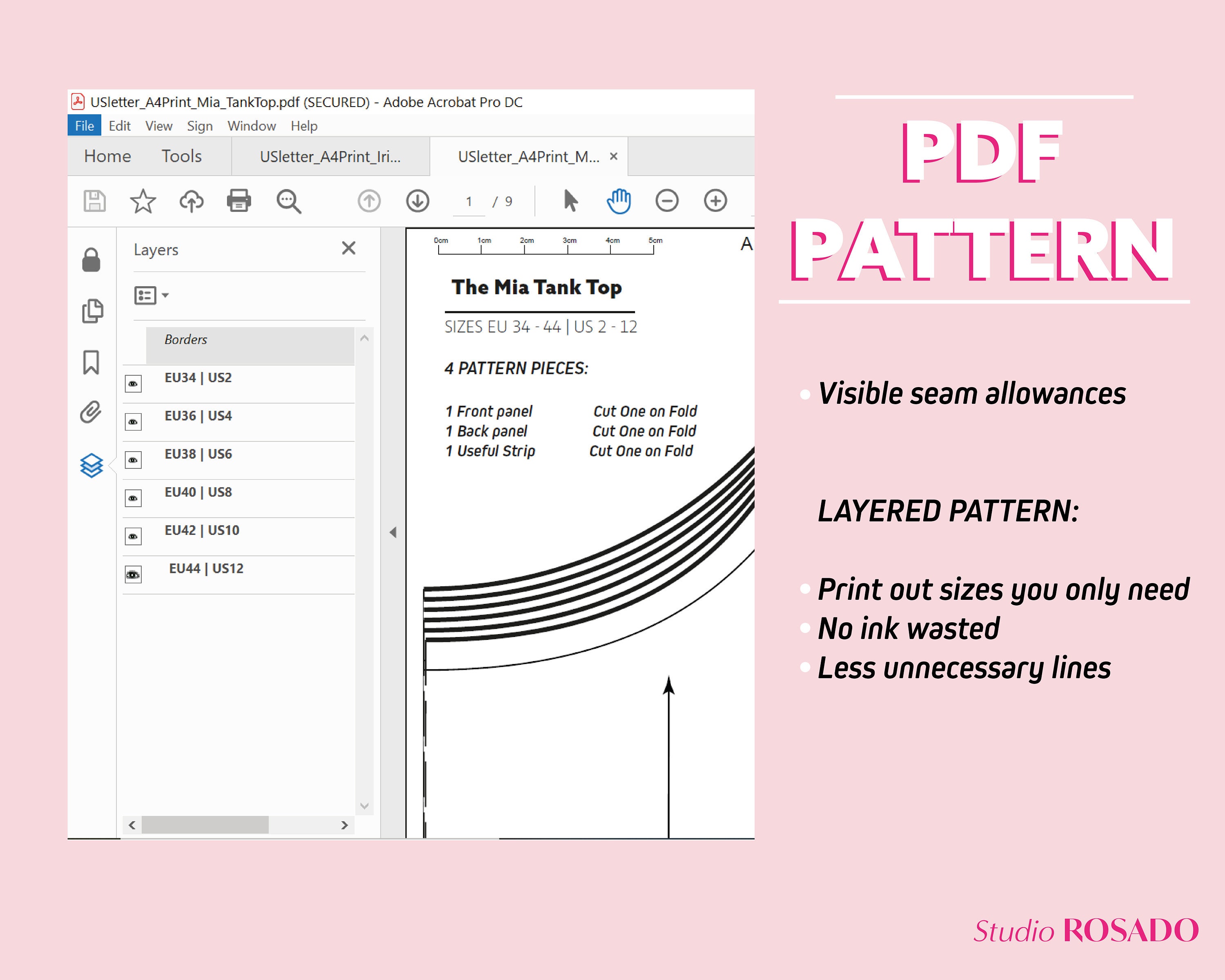The width and height of the screenshot is (1225, 980).
Task: Collapse the navigation pane with left triangle
Action: tap(393, 532)
